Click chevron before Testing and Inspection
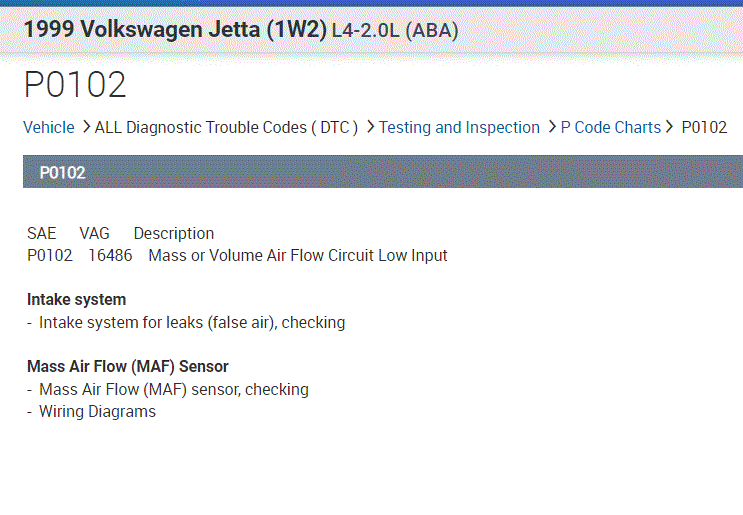 click(x=370, y=127)
